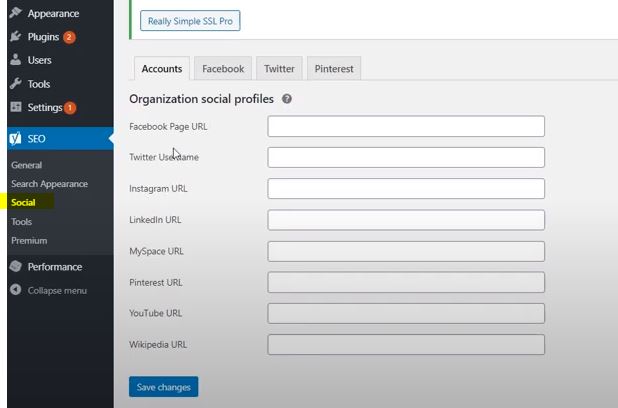Focus the Twitter Username field

(x=406, y=157)
